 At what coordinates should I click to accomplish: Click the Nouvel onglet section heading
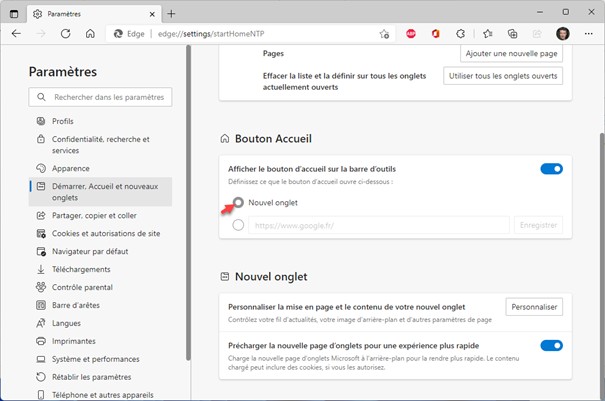tap(271, 277)
